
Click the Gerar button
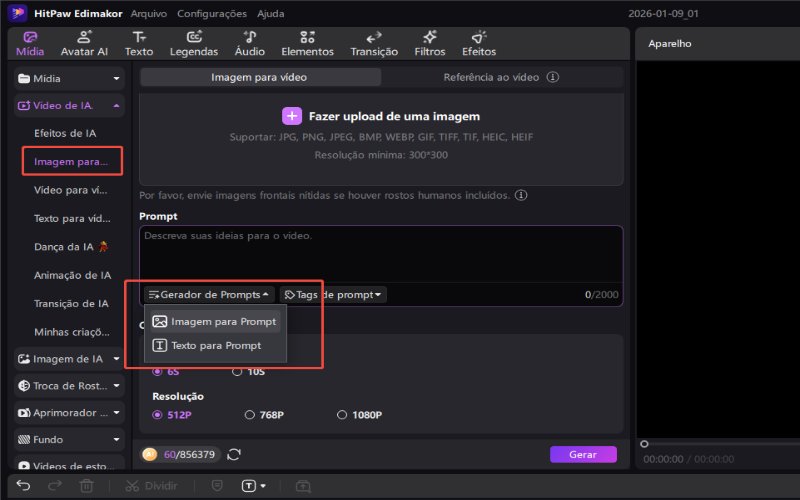pyautogui.click(x=583, y=454)
